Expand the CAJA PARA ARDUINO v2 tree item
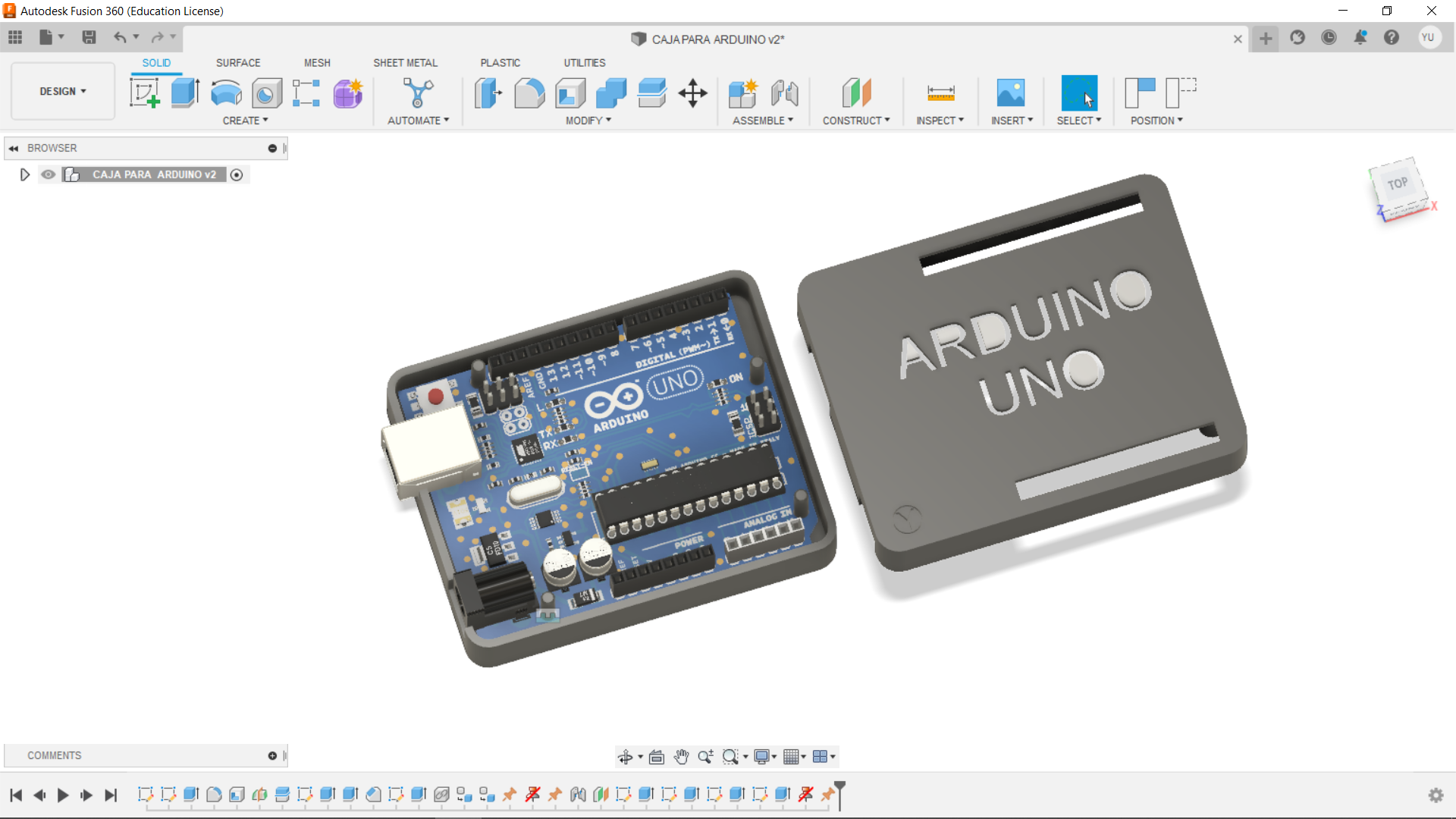 click(24, 174)
